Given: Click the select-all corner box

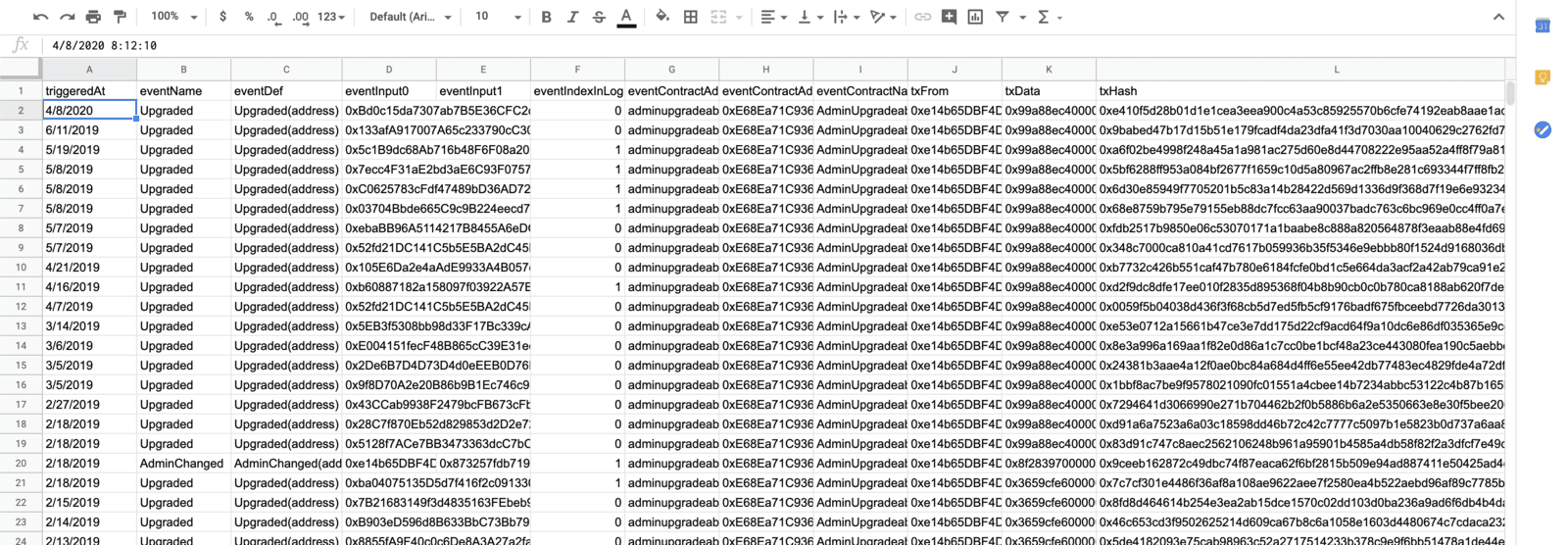Looking at the screenshot, I should 21,69.
